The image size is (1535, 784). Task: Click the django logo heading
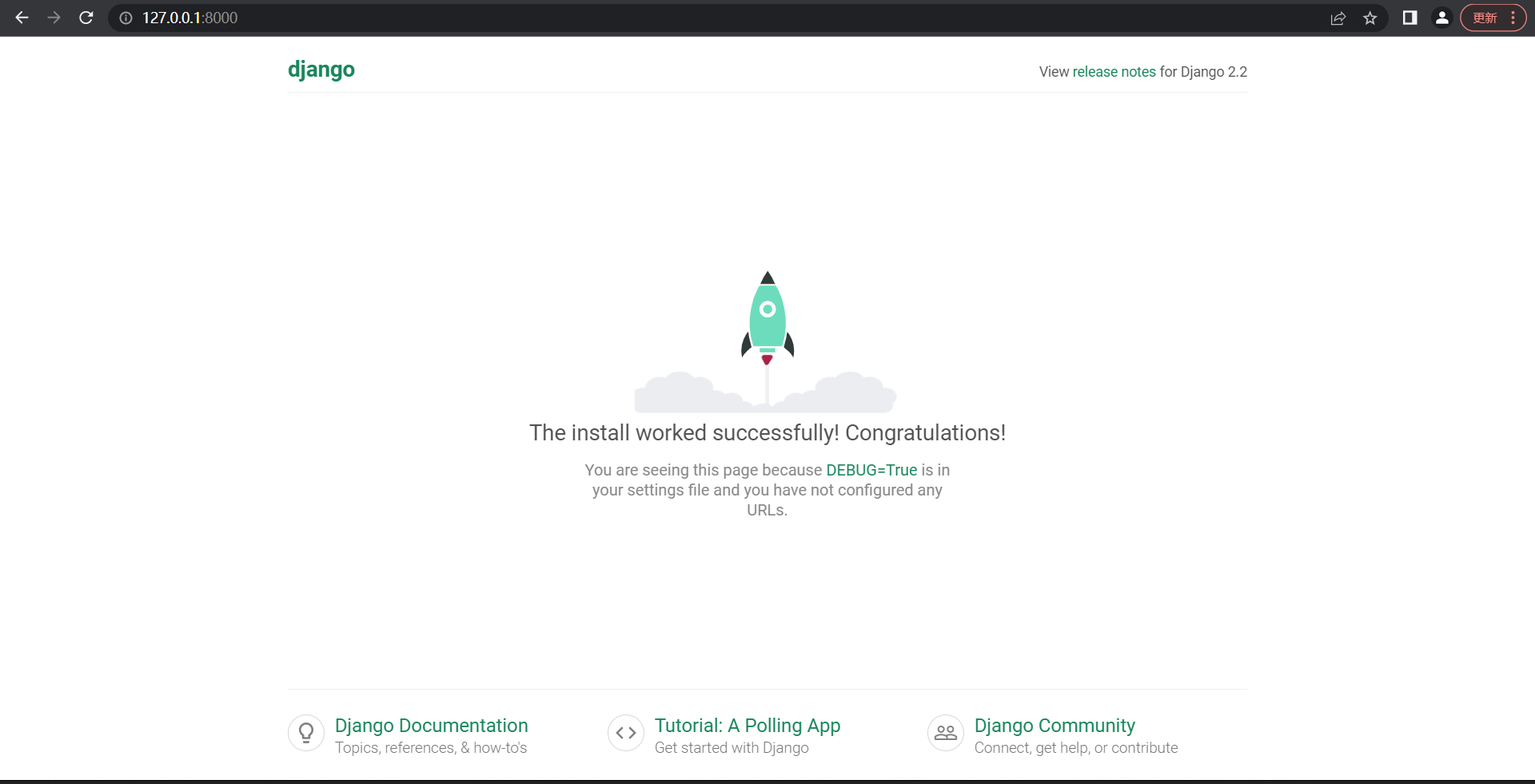click(321, 70)
